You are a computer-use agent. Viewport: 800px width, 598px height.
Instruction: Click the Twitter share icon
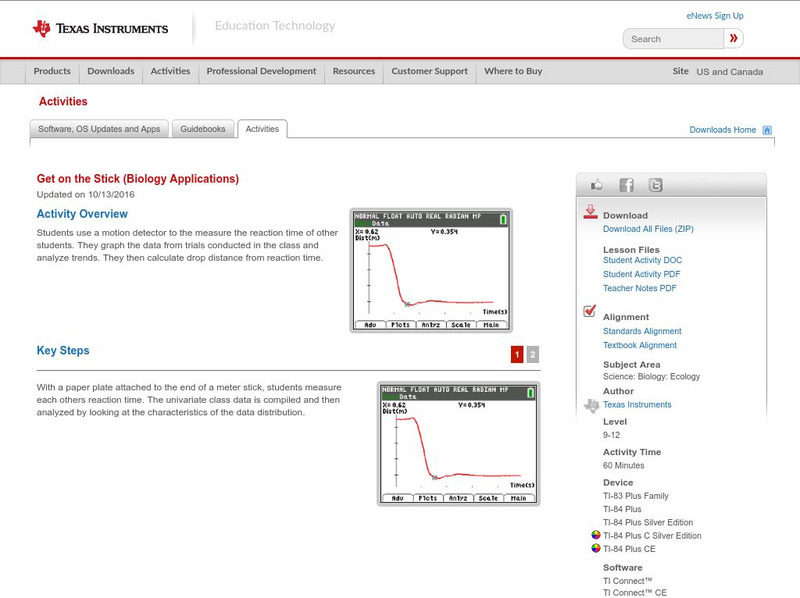[654, 184]
